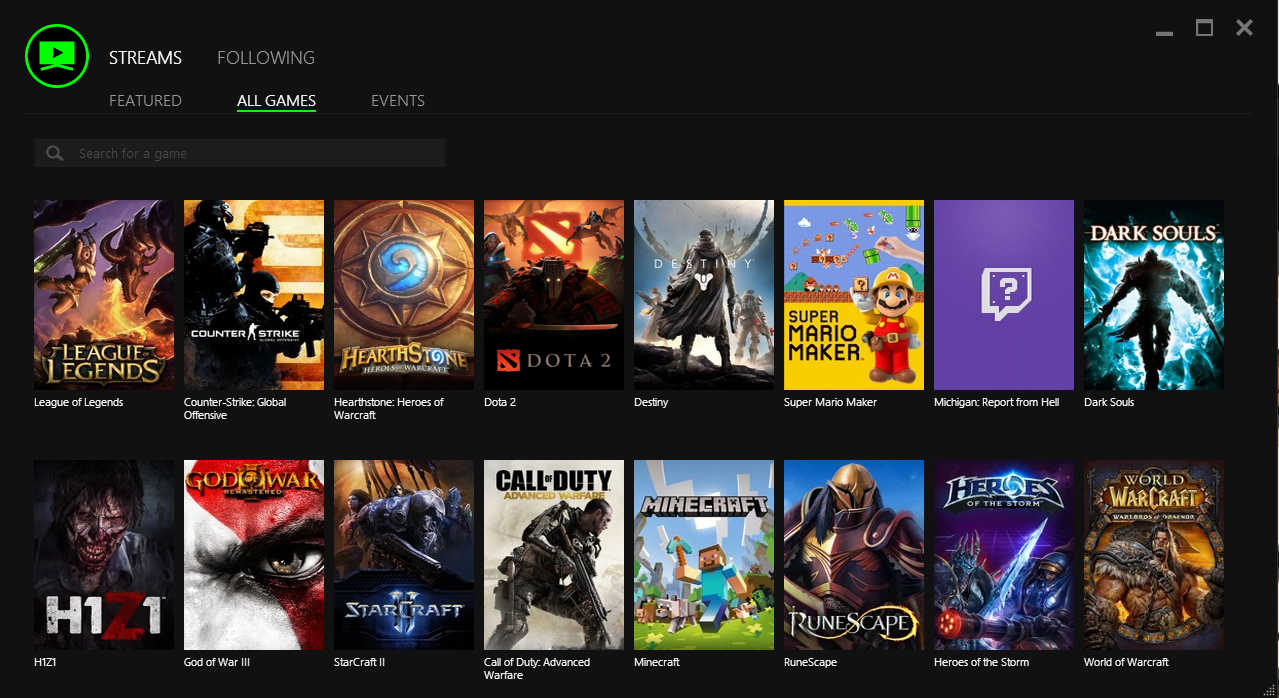Viewport: 1279px width, 698px height.
Task: Click the Dark Souls title link
Action: coord(1108,402)
